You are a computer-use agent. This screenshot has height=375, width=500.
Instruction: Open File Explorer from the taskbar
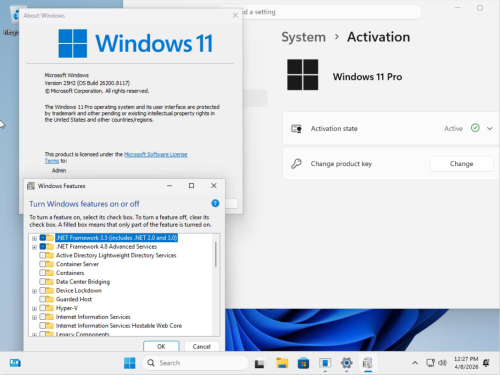click(x=282, y=363)
